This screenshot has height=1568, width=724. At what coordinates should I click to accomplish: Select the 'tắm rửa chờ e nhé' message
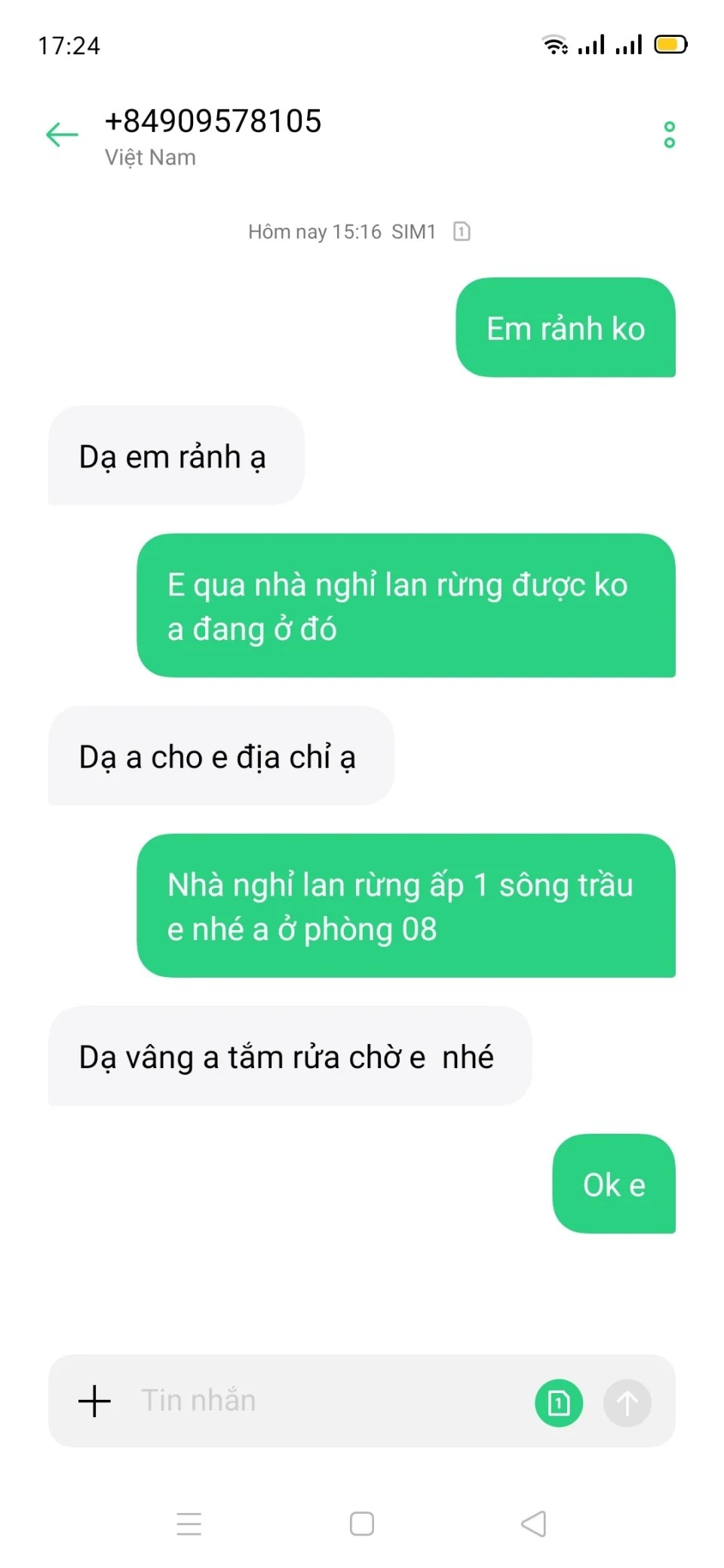coord(290,1055)
